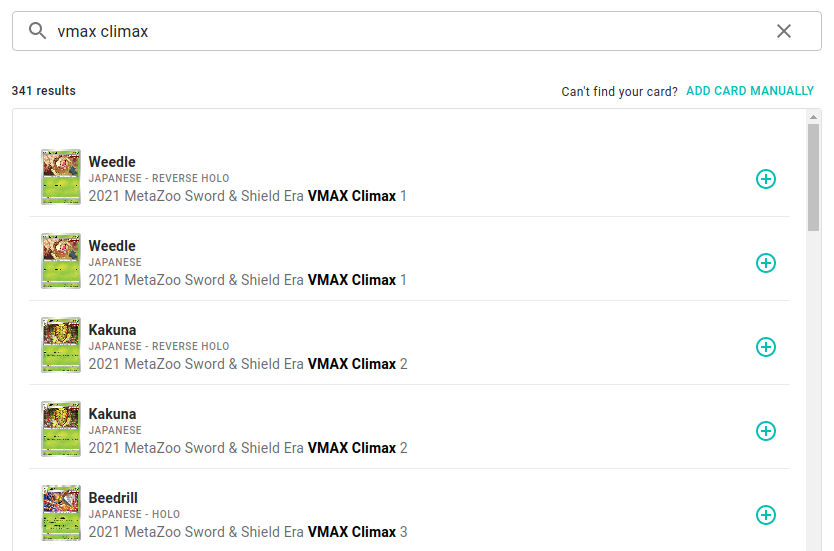This screenshot has height=551, width=834.
Task: Click the search magnifier icon
Action: coord(38,31)
